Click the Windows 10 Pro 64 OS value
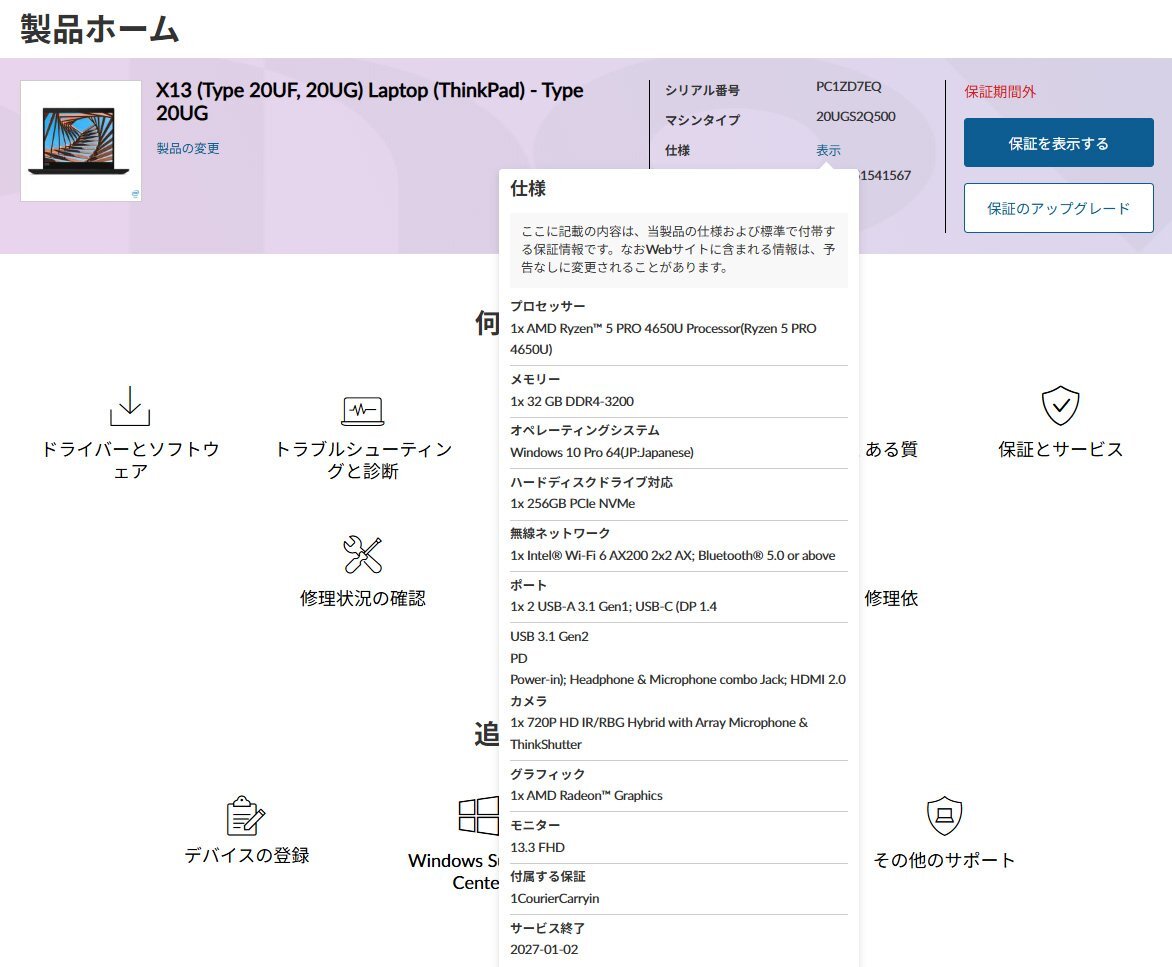 click(x=602, y=452)
